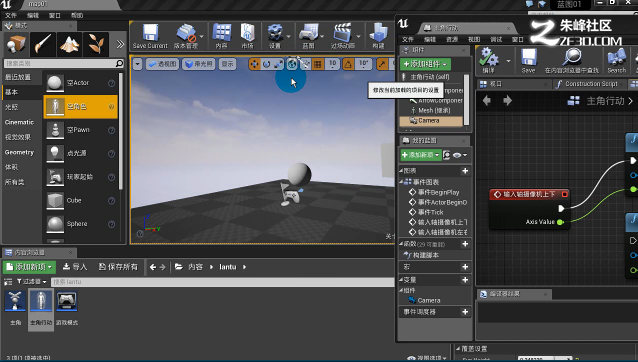This screenshot has width=638, height=362.
Task: Toggle grid snapping in the viewport toolbar
Action: (318, 64)
